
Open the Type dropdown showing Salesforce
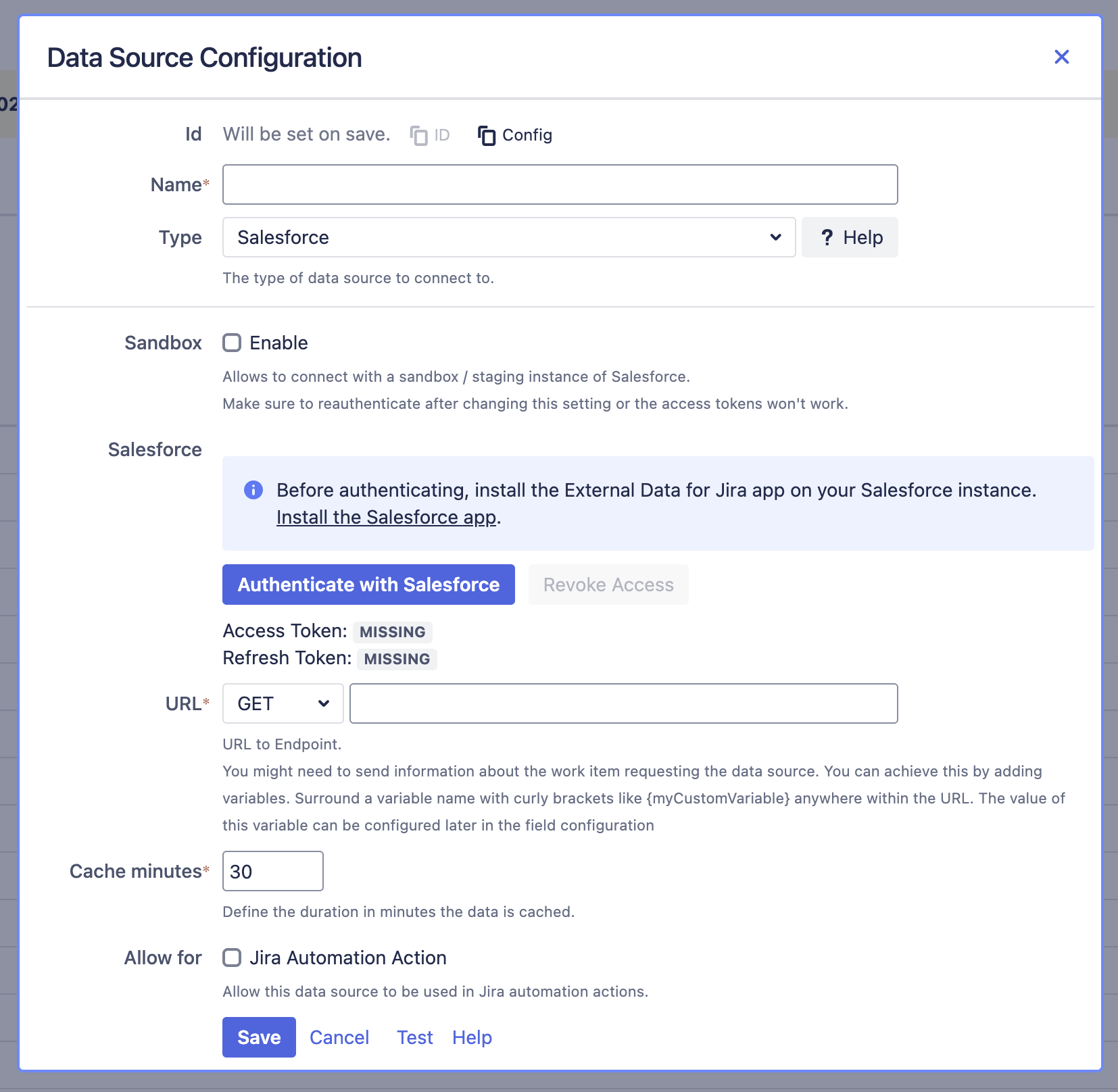pyautogui.click(x=509, y=237)
